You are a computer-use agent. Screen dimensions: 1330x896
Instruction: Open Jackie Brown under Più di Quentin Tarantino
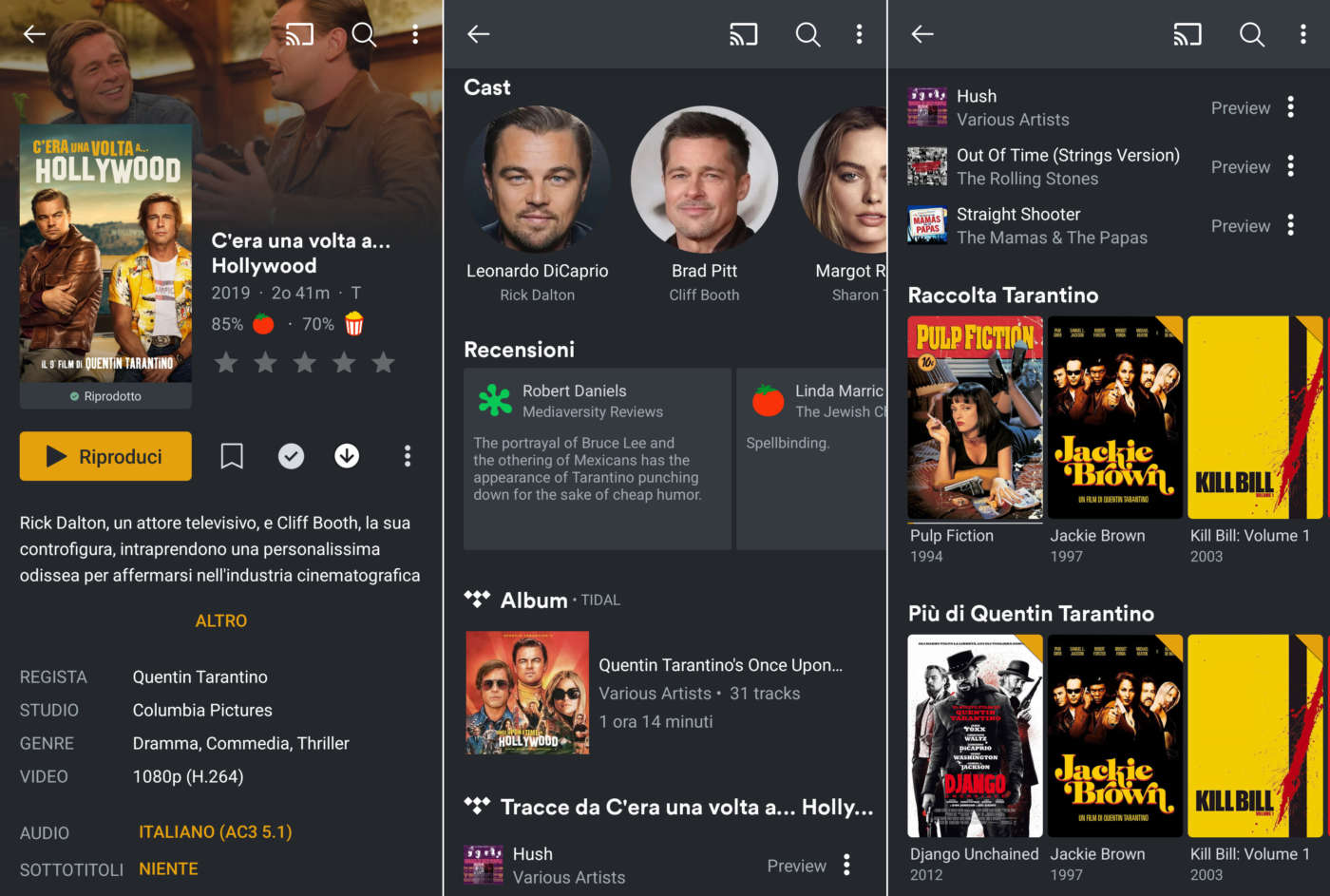pos(1115,736)
